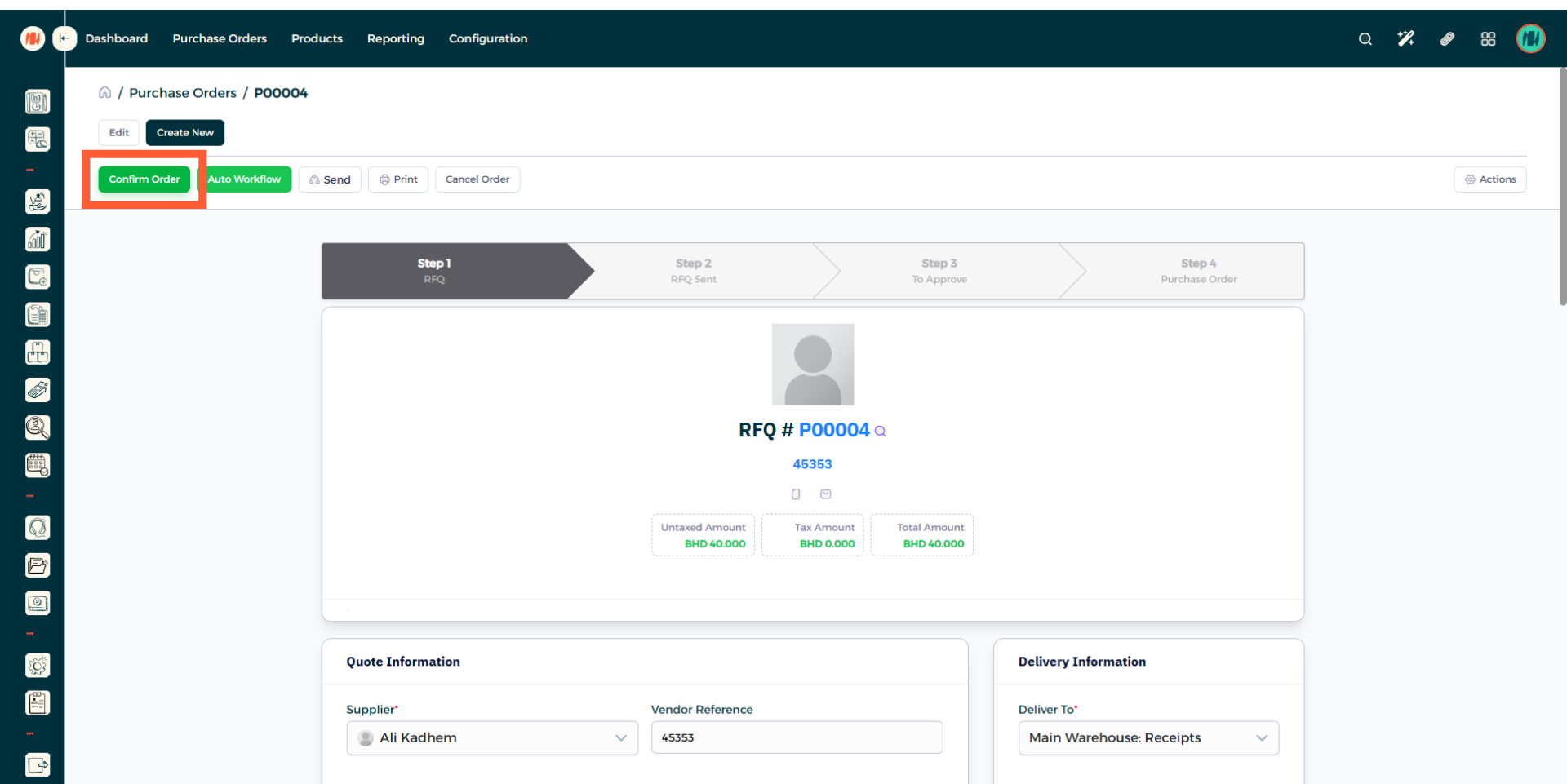Open the Configuration menu
This screenshot has height=784, width=1567.
point(487,38)
